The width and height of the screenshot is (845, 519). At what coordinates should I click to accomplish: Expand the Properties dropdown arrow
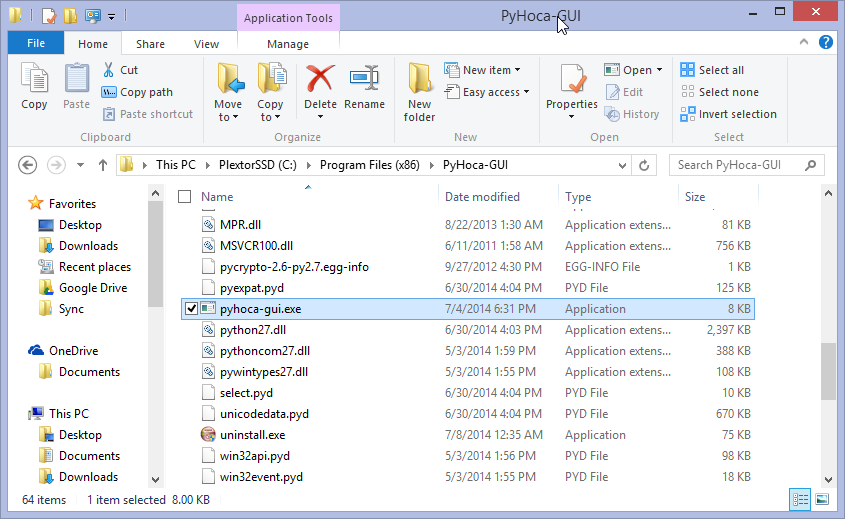(571, 116)
